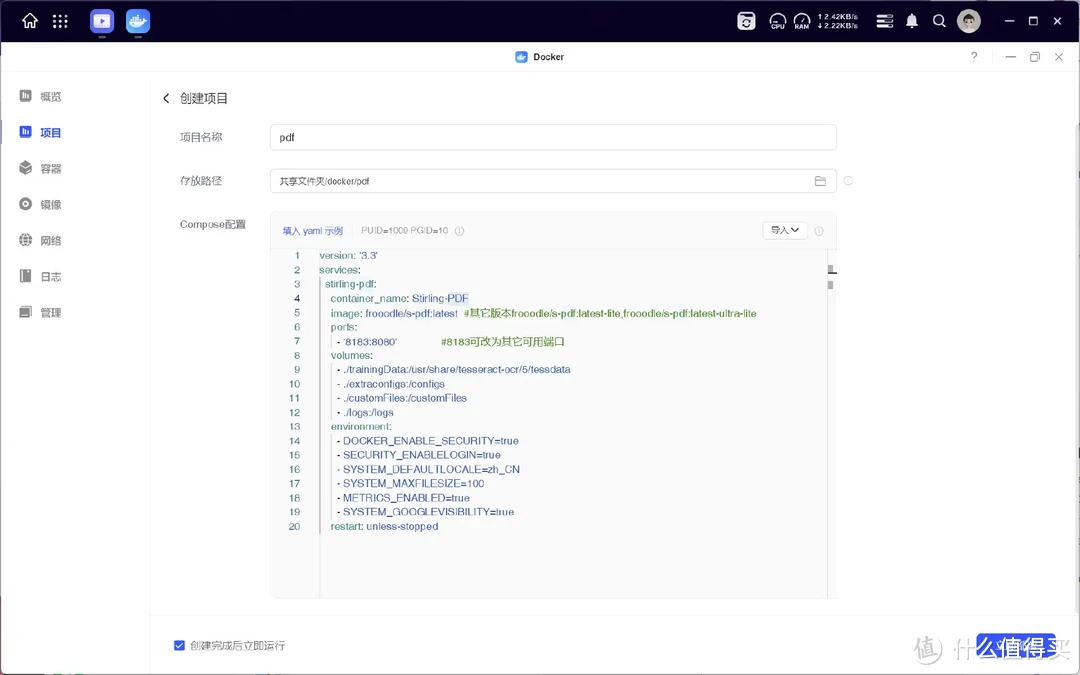Open the app grid launcher icon
Viewport: 1080px width, 675px height.
60,21
